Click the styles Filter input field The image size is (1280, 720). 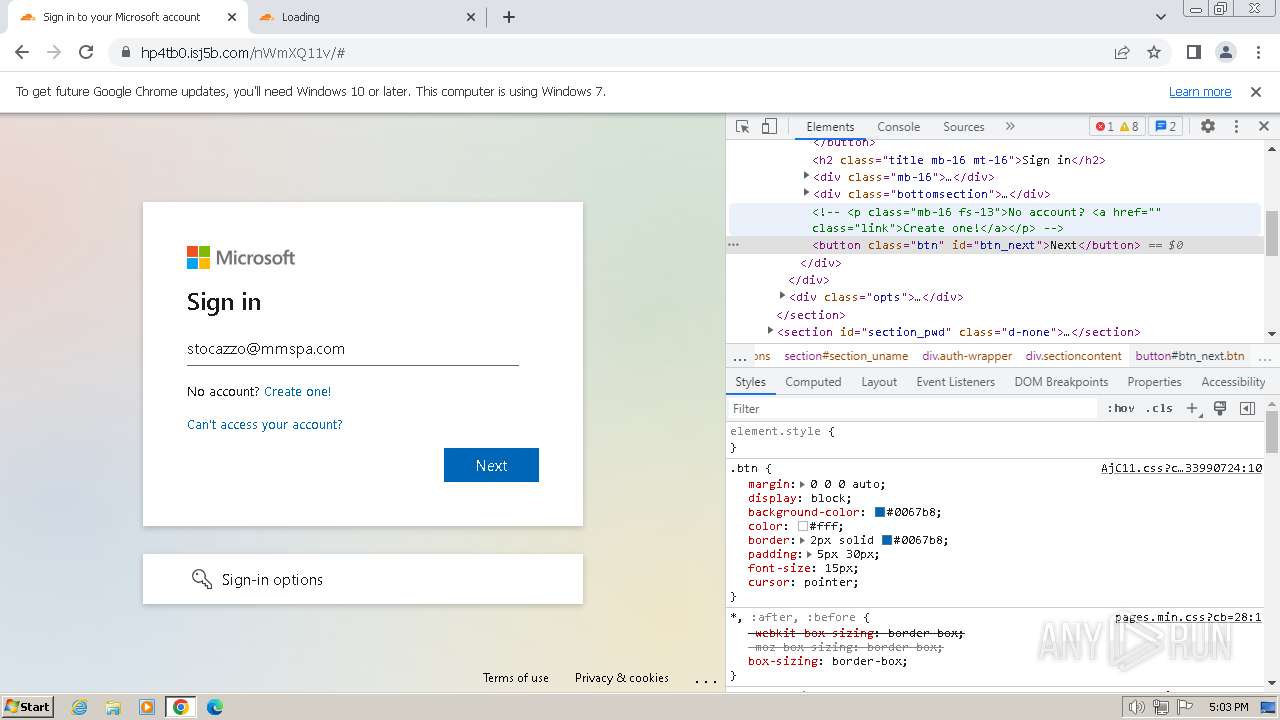(x=912, y=408)
